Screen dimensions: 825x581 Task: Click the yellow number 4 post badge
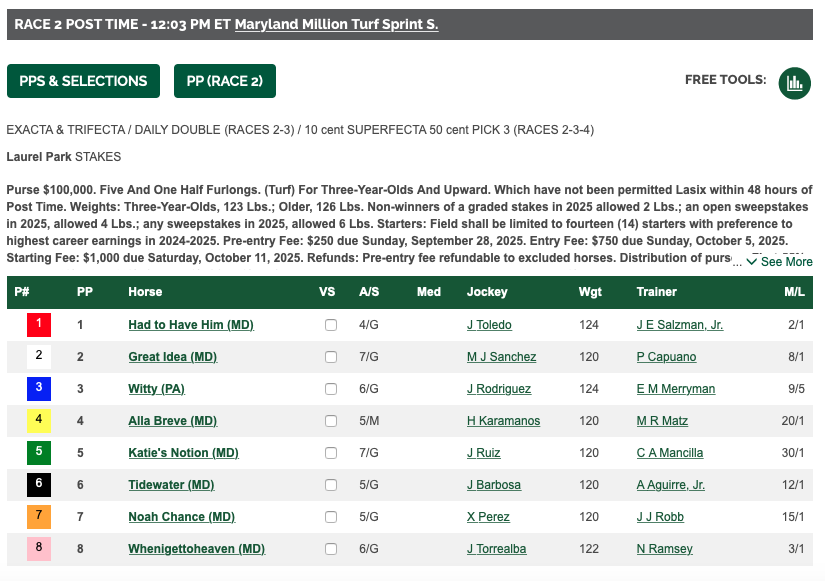point(39,421)
